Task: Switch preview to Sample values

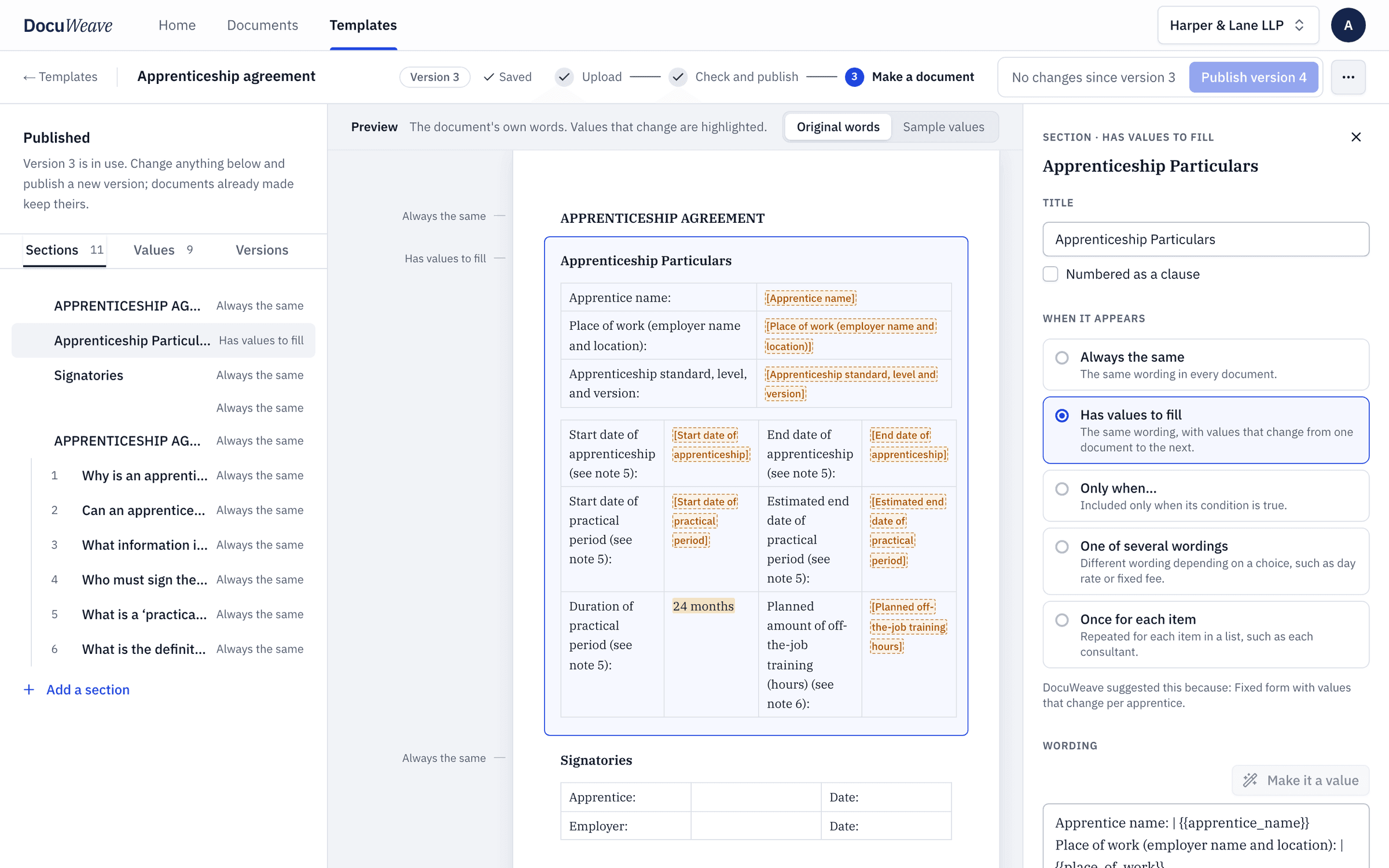Action: click(943, 127)
